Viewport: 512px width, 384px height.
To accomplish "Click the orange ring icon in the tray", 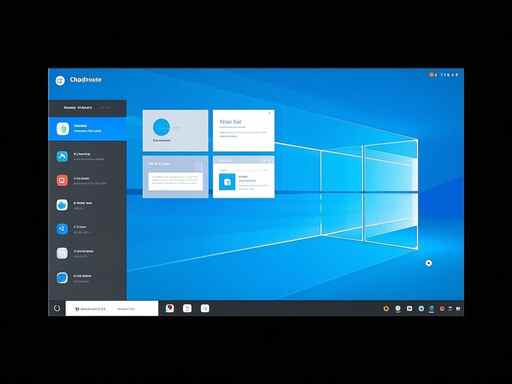I will pyautogui.click(x=386, y=309).
